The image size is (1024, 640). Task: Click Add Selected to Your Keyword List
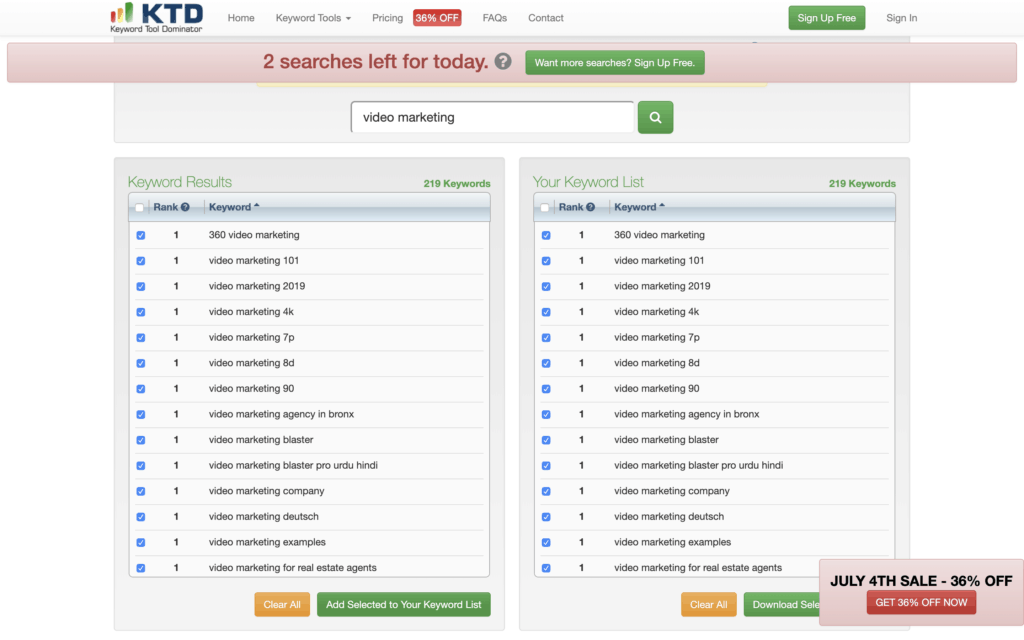tap(404, 605)
